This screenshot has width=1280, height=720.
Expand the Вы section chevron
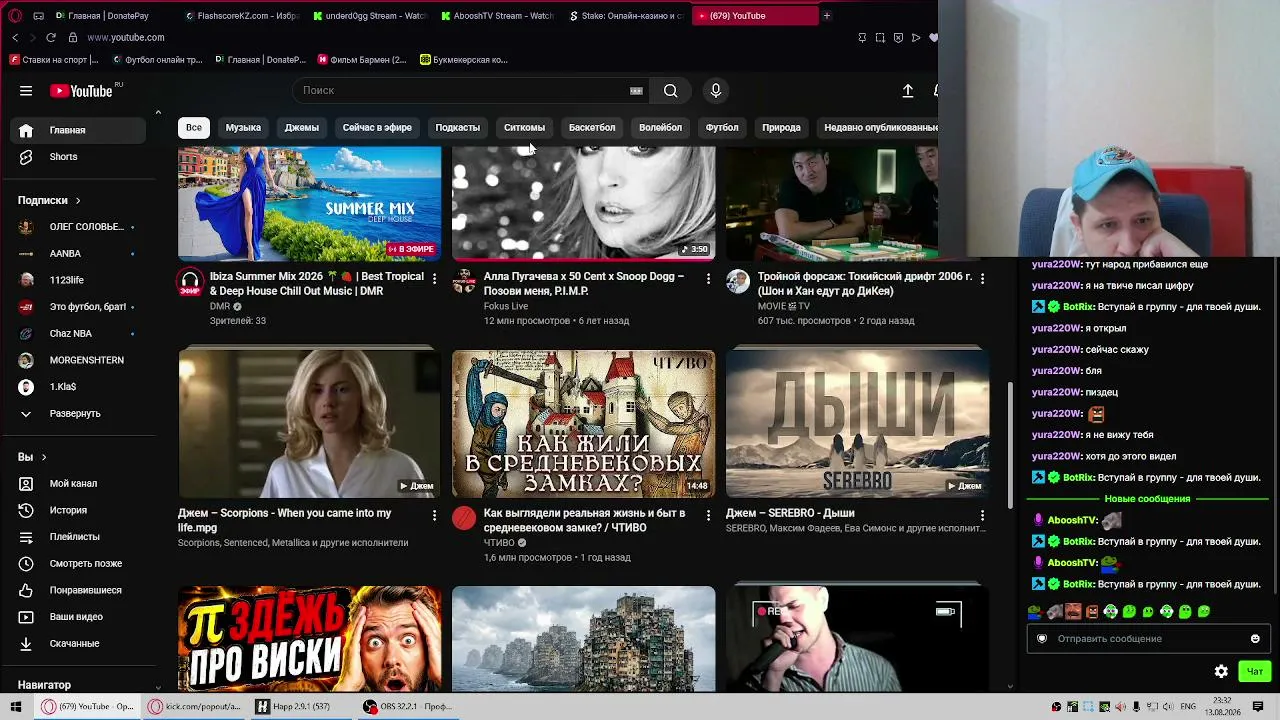[x=44, y=457]
